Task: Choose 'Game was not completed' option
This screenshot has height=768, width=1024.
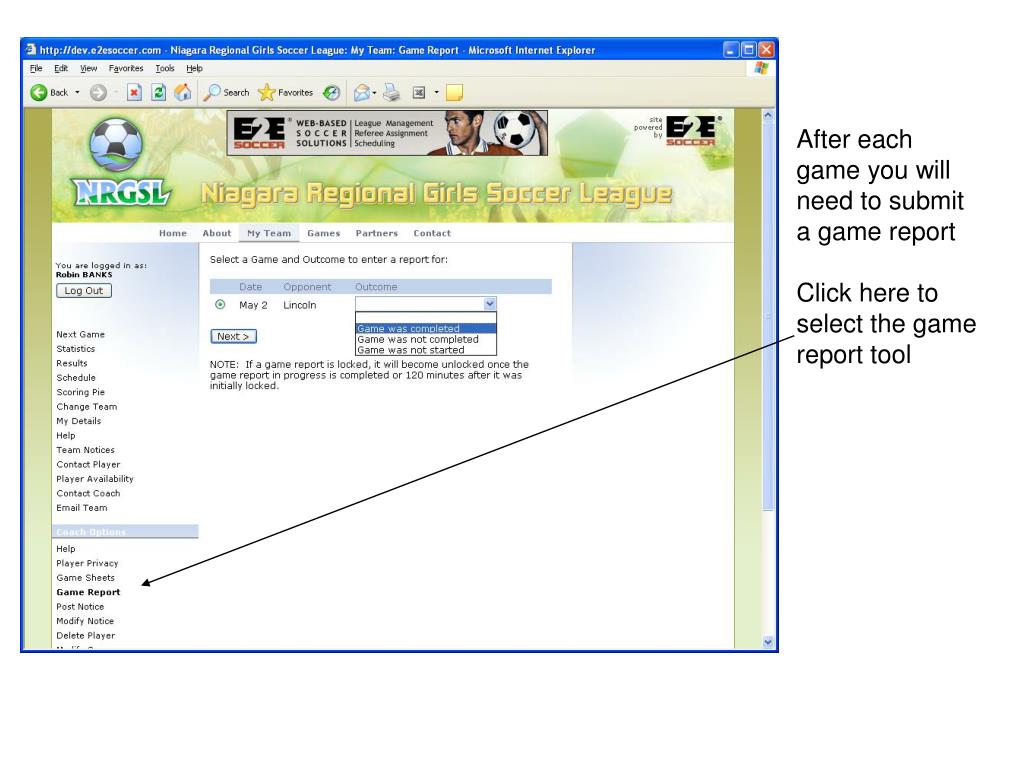Action: click(426, 339)
